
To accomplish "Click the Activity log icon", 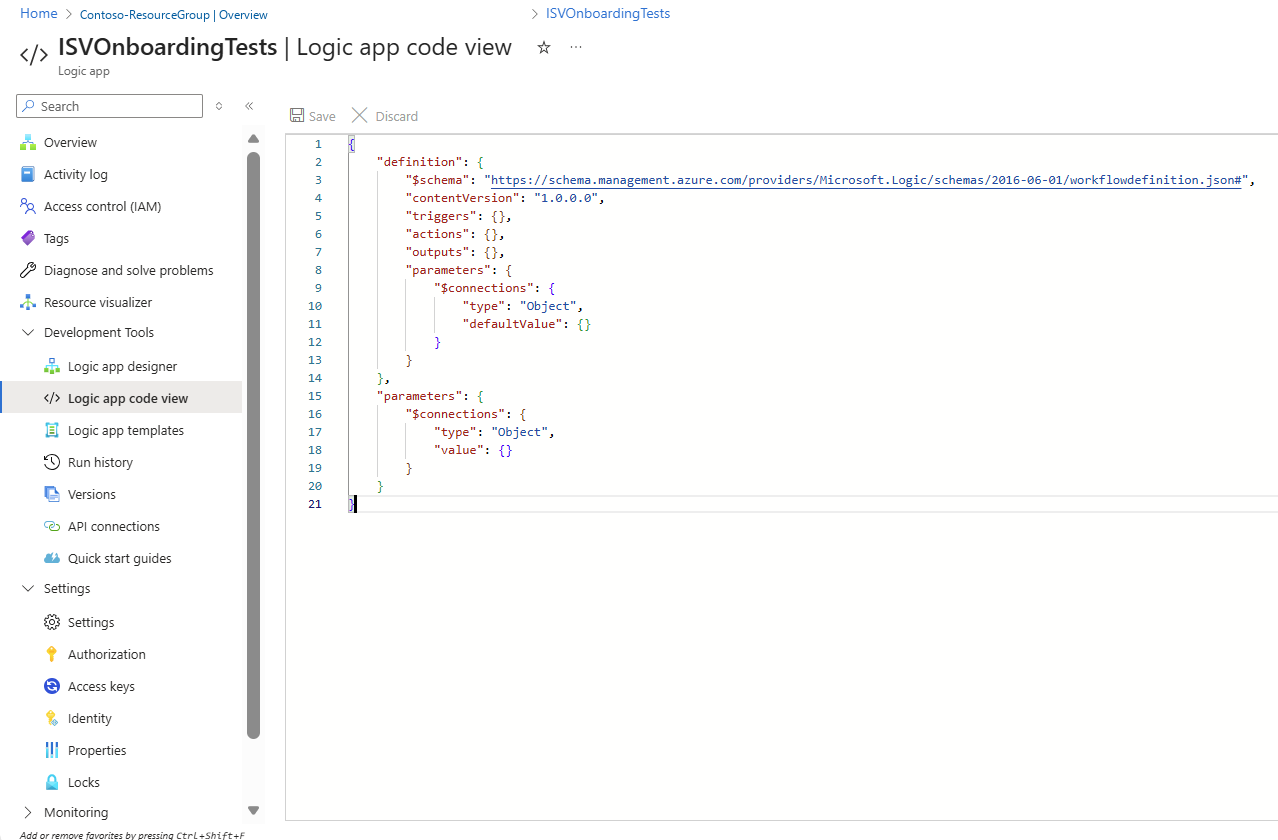I will (28, 174).
